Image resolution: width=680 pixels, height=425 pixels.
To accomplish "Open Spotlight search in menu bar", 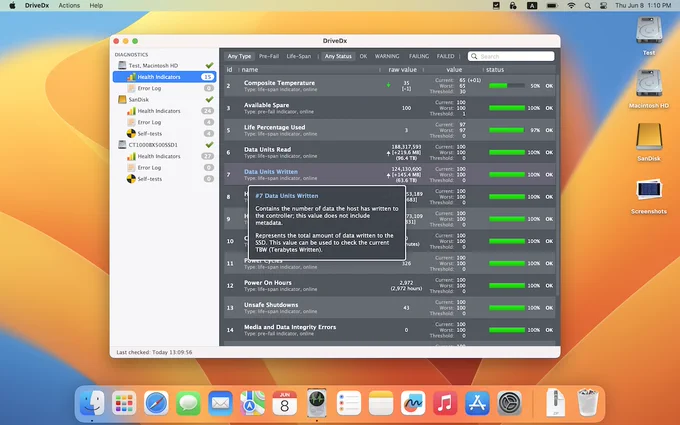I will [x=588, y=6].
